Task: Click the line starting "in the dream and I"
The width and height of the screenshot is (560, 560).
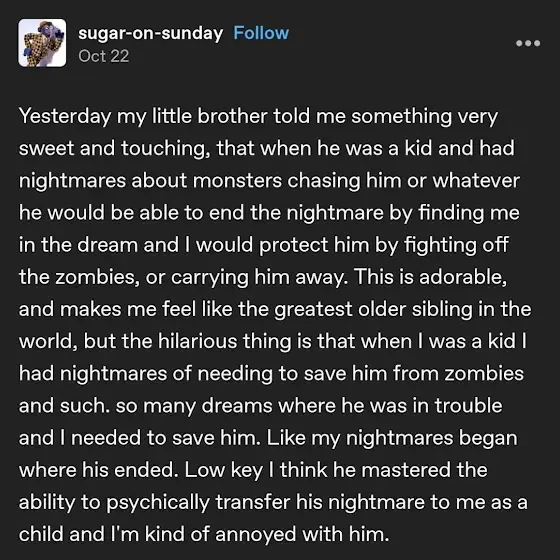Action: click(x=263, y=245)
